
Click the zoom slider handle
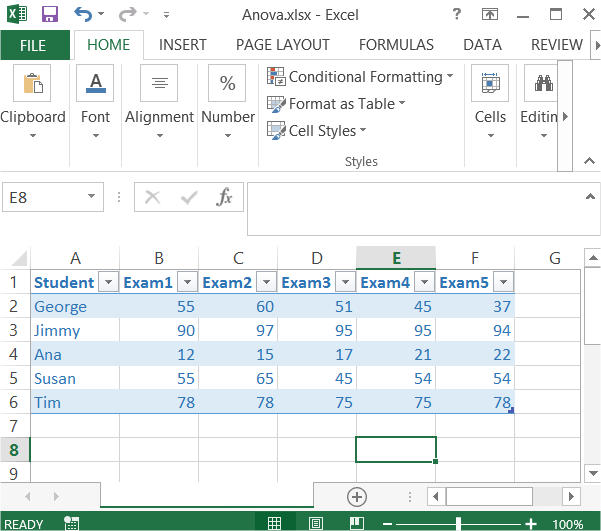[x=458, y=523]
